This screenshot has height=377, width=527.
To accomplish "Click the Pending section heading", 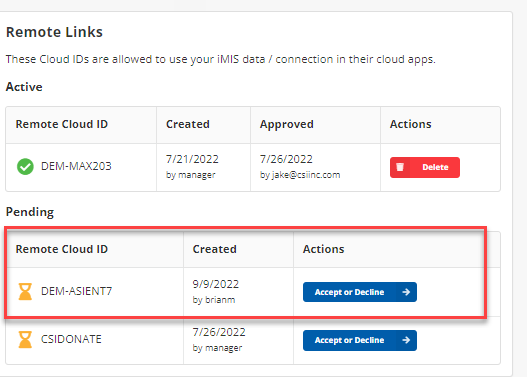I will click(30, 212).
